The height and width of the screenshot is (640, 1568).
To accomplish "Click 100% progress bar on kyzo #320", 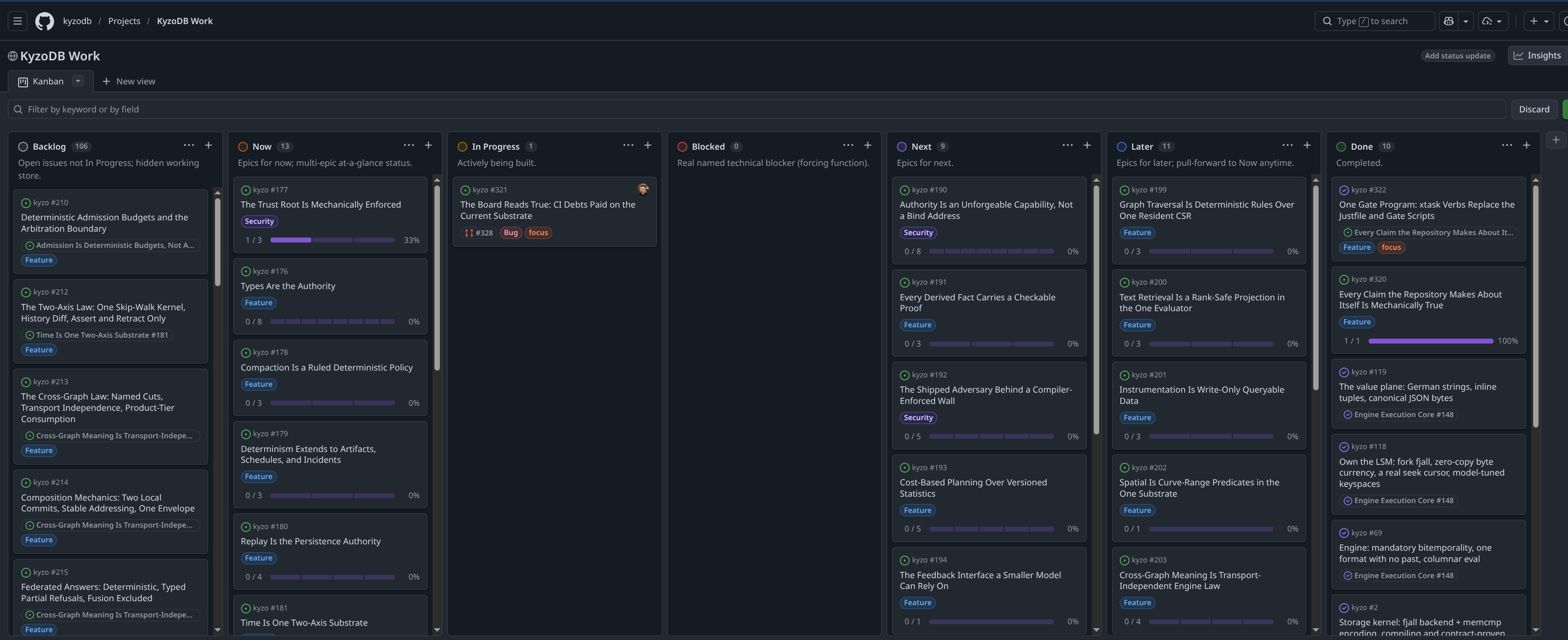I will [1431, 341].
